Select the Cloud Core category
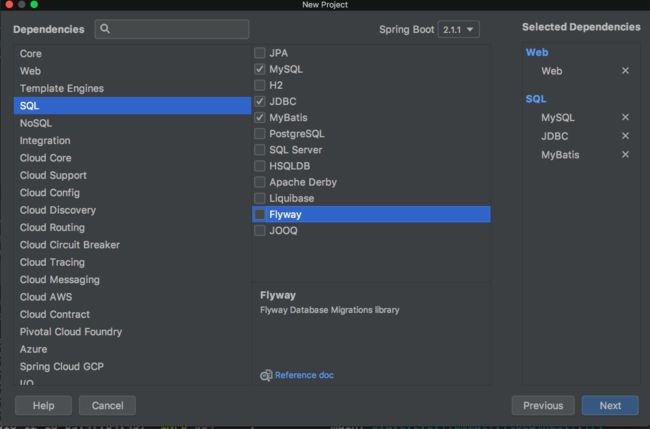650x429 pixels. [x=132, y=158]
